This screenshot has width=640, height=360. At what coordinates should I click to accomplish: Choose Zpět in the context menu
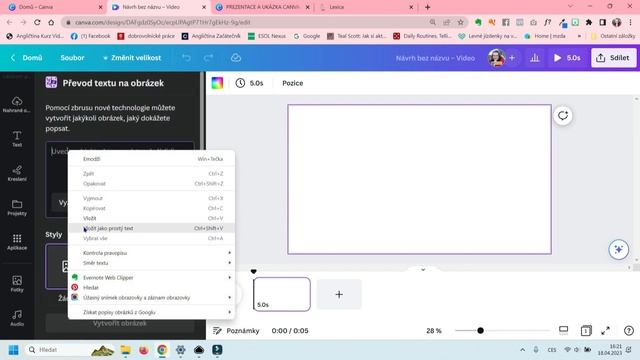coord(151,173)
